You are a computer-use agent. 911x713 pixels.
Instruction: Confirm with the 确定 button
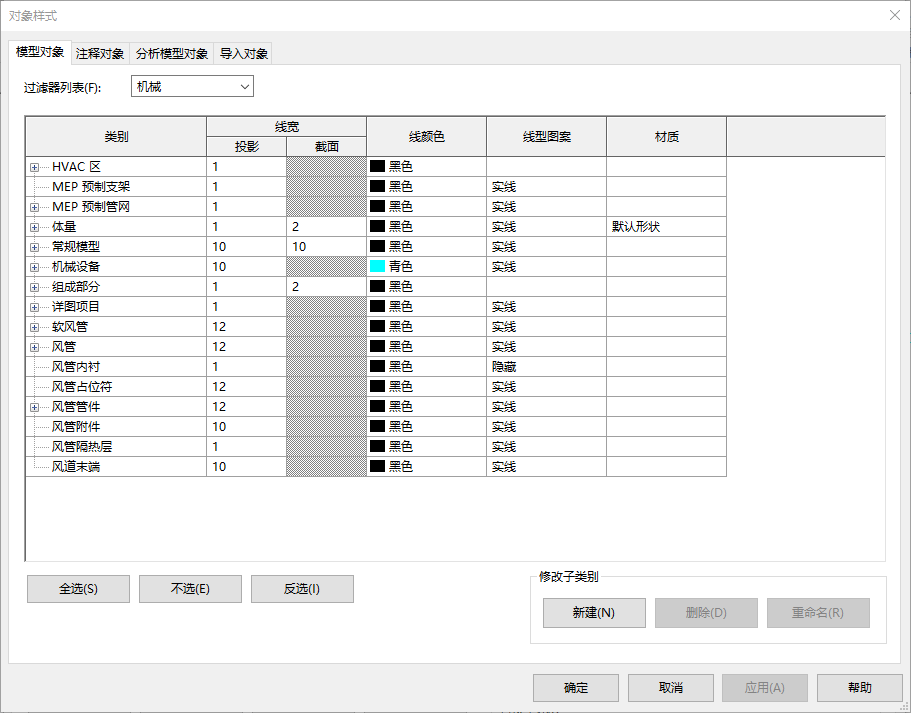point(576,687)
